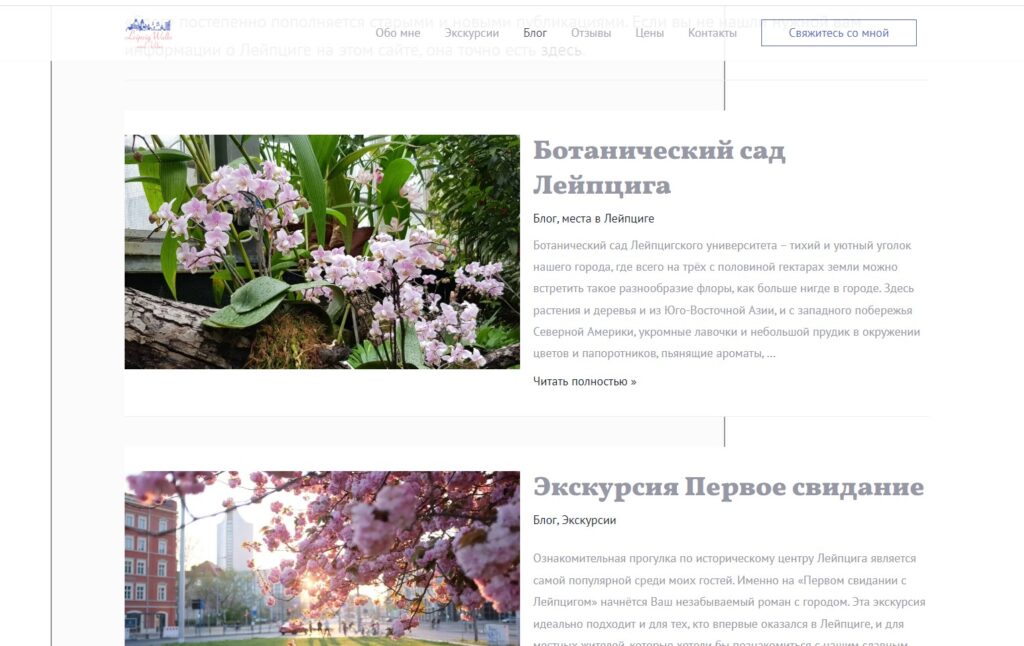Click the Leipzig Walks site logo
Image resolution: width=1024 pixels, height=646 pixels.
pos(148,29)
